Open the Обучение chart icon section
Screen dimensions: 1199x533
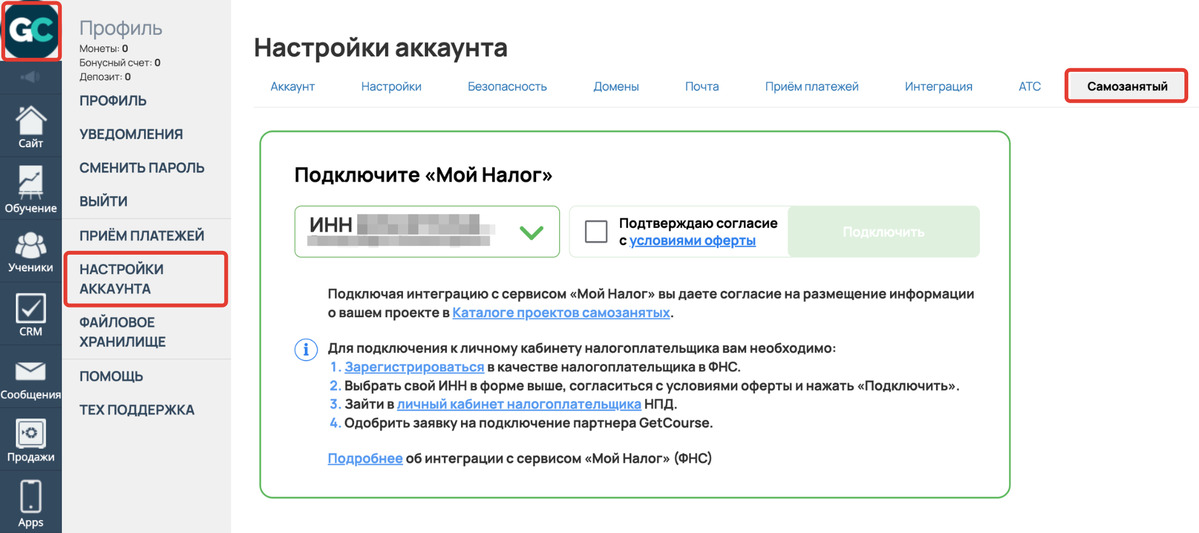click(x=30, y=190)
